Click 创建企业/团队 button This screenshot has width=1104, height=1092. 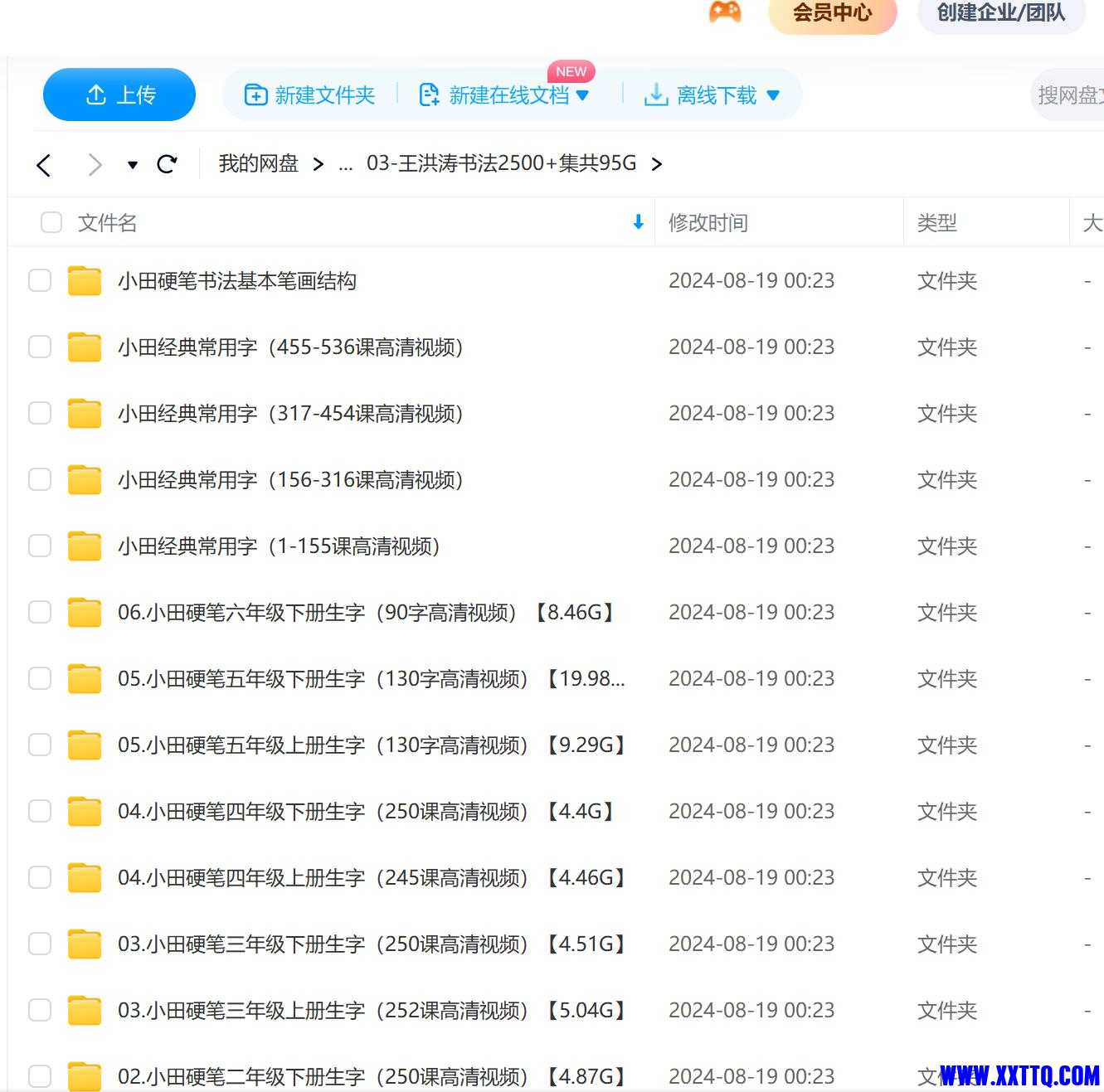[1001, 14]
